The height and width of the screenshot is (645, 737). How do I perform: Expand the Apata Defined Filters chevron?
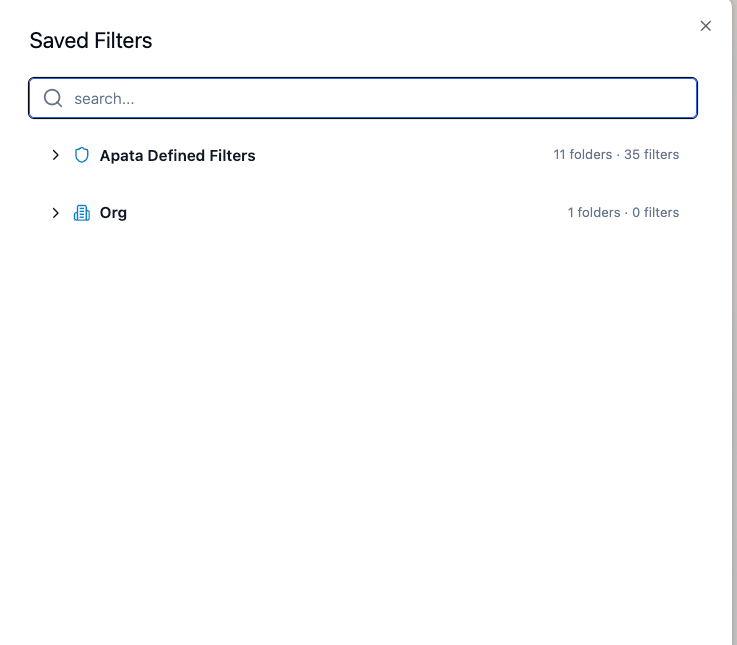coord(56,155)
